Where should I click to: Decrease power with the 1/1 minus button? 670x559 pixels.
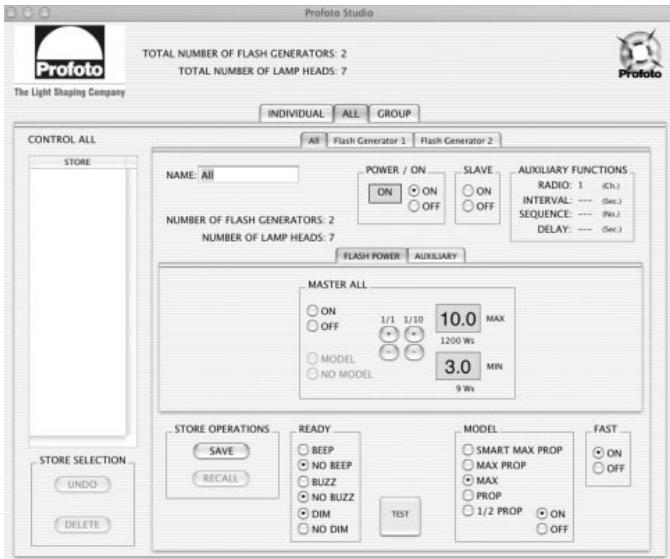[x=389, y=353]
